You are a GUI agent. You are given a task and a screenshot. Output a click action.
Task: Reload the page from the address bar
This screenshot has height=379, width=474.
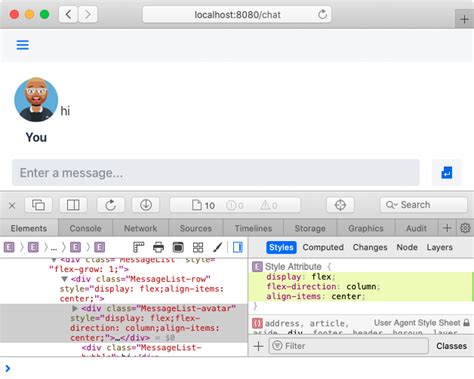click(x=322, y=14)
